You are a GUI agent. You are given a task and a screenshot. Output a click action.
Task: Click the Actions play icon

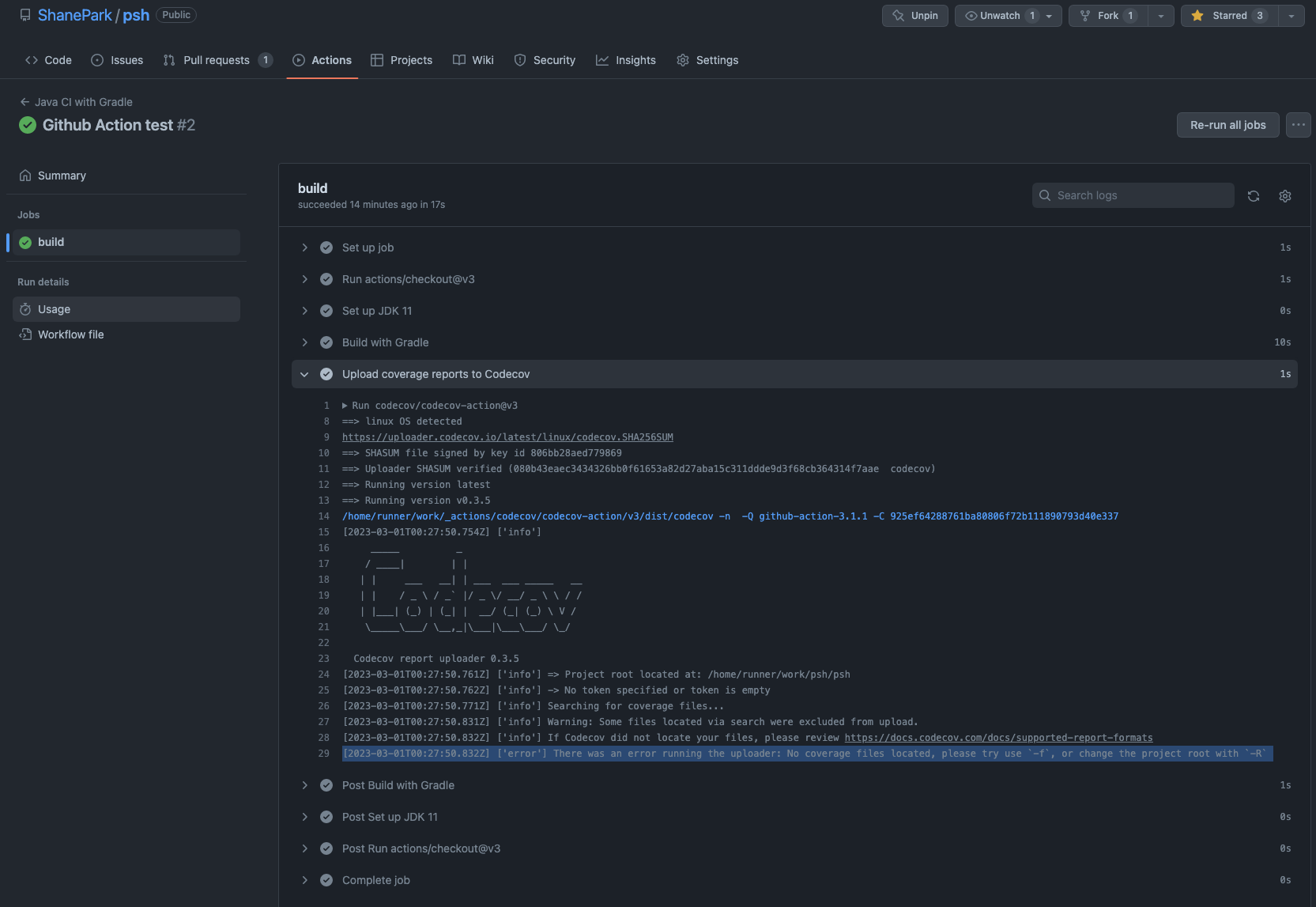(299, 60)
